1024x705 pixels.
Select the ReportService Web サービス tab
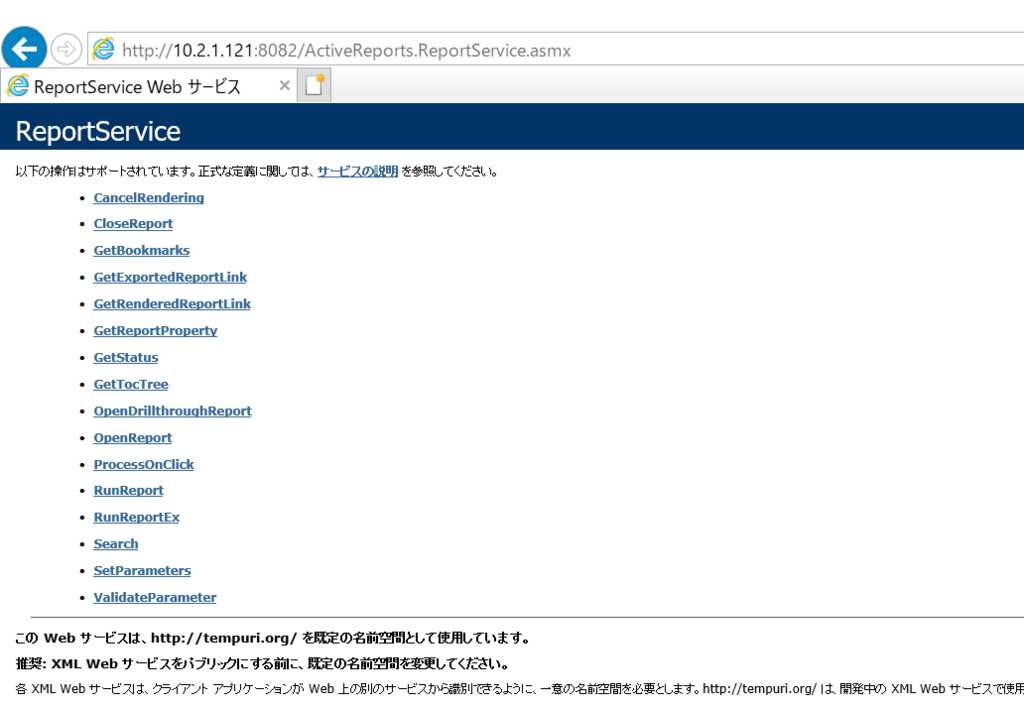pyautogui.click(x=149, y=86)
